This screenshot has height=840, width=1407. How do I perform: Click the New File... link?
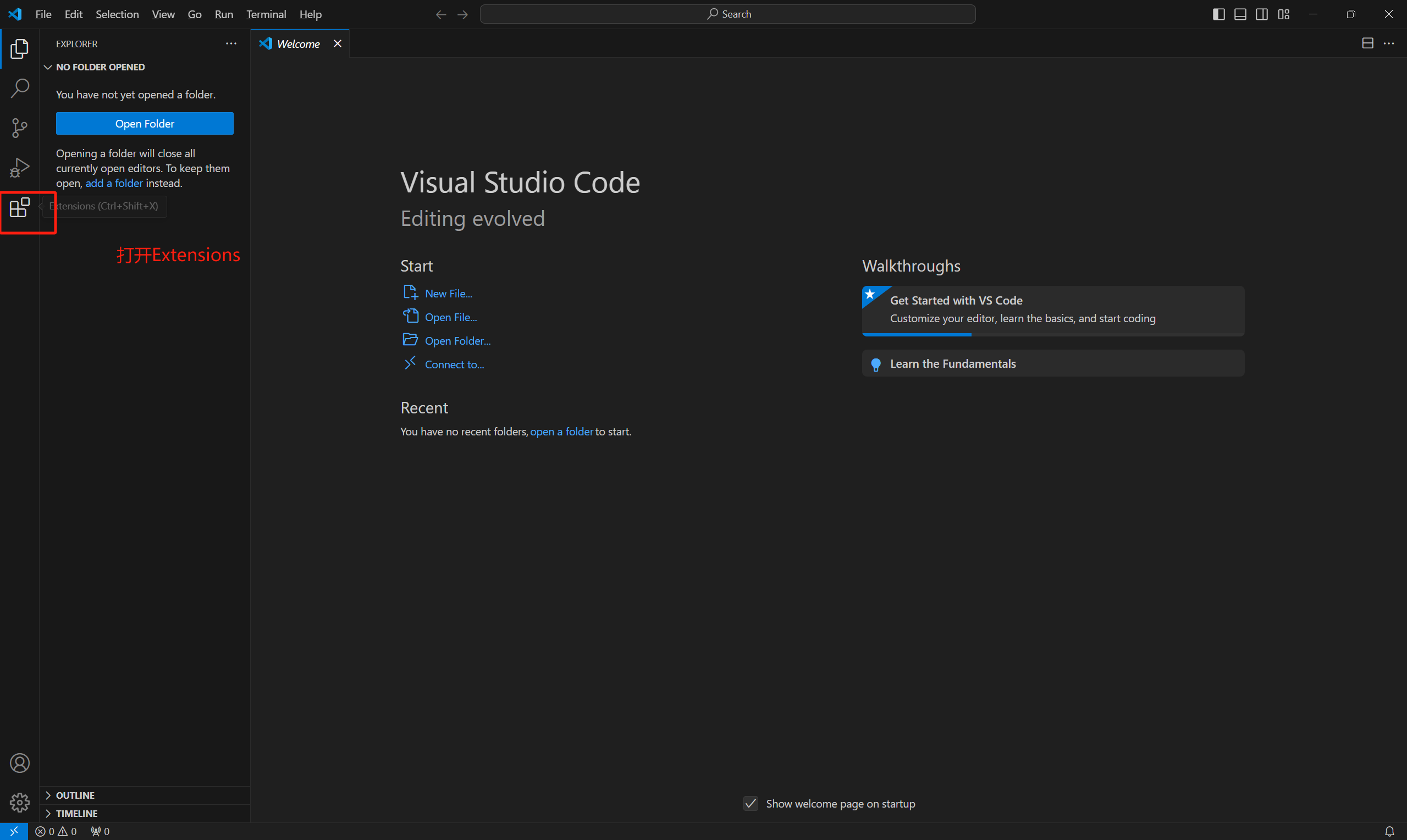click(x=448, y=293)
